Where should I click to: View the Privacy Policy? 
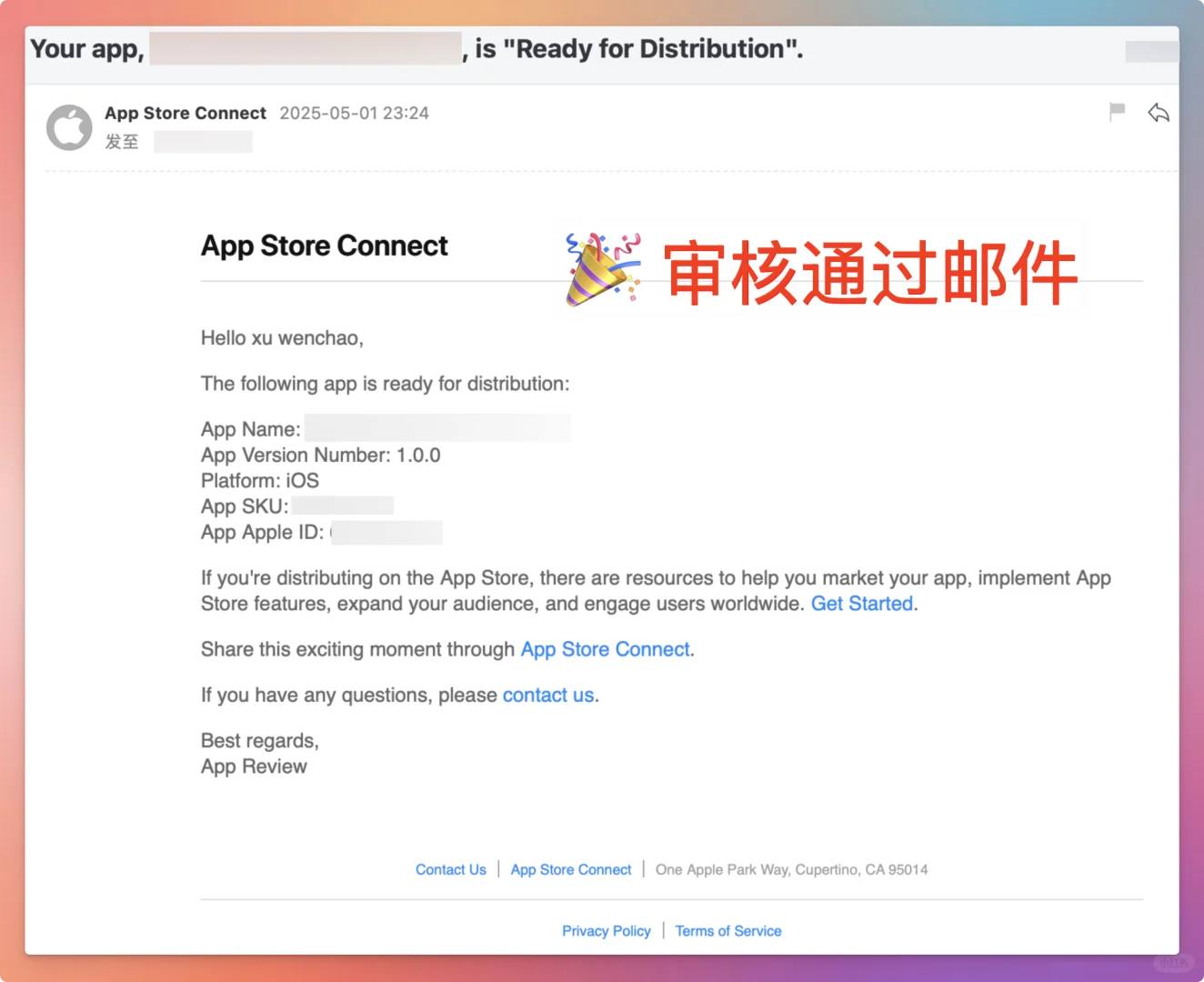(x=606, y=930)
